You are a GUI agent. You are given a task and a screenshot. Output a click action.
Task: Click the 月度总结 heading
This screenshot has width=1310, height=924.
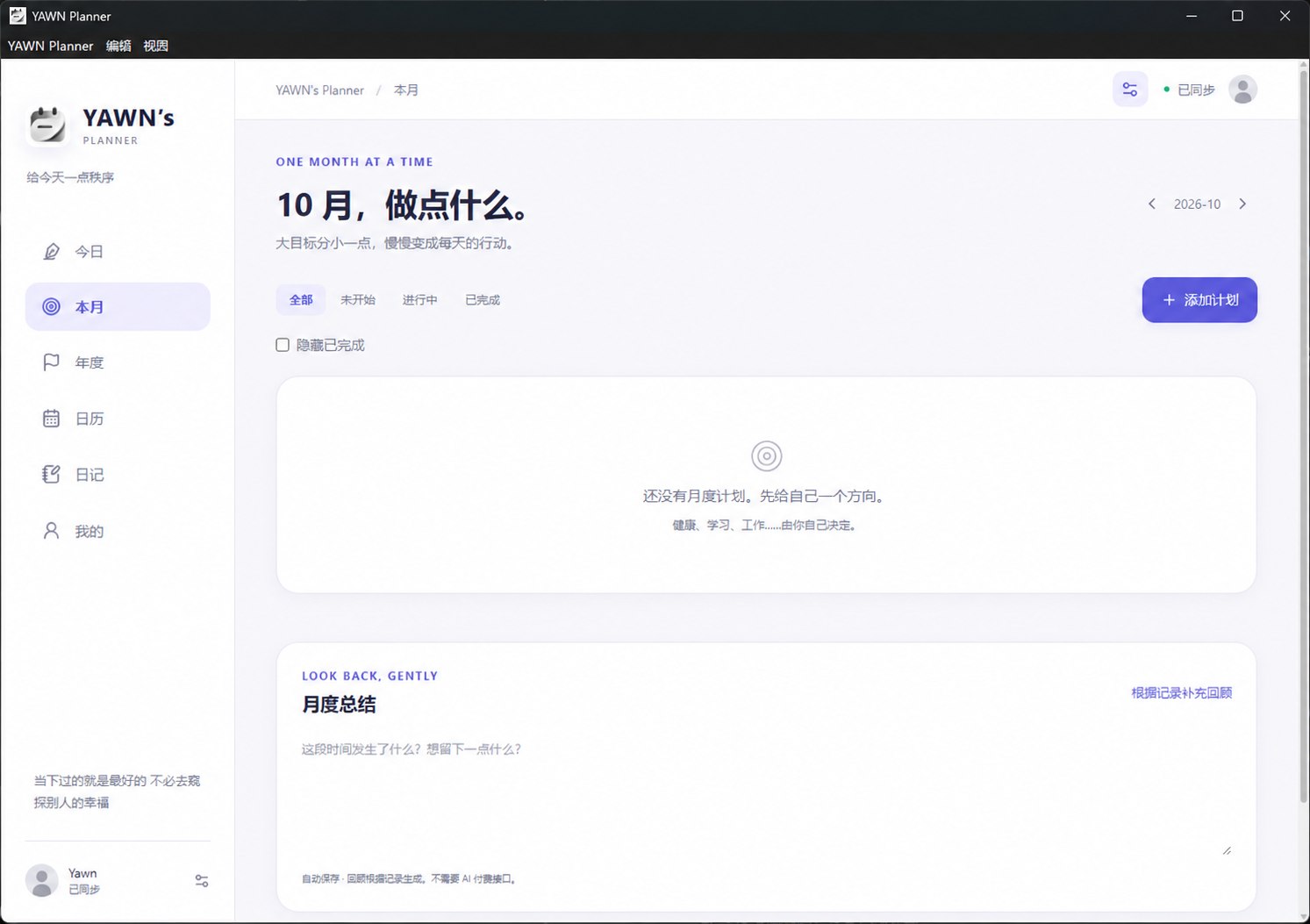pos(339,705)
